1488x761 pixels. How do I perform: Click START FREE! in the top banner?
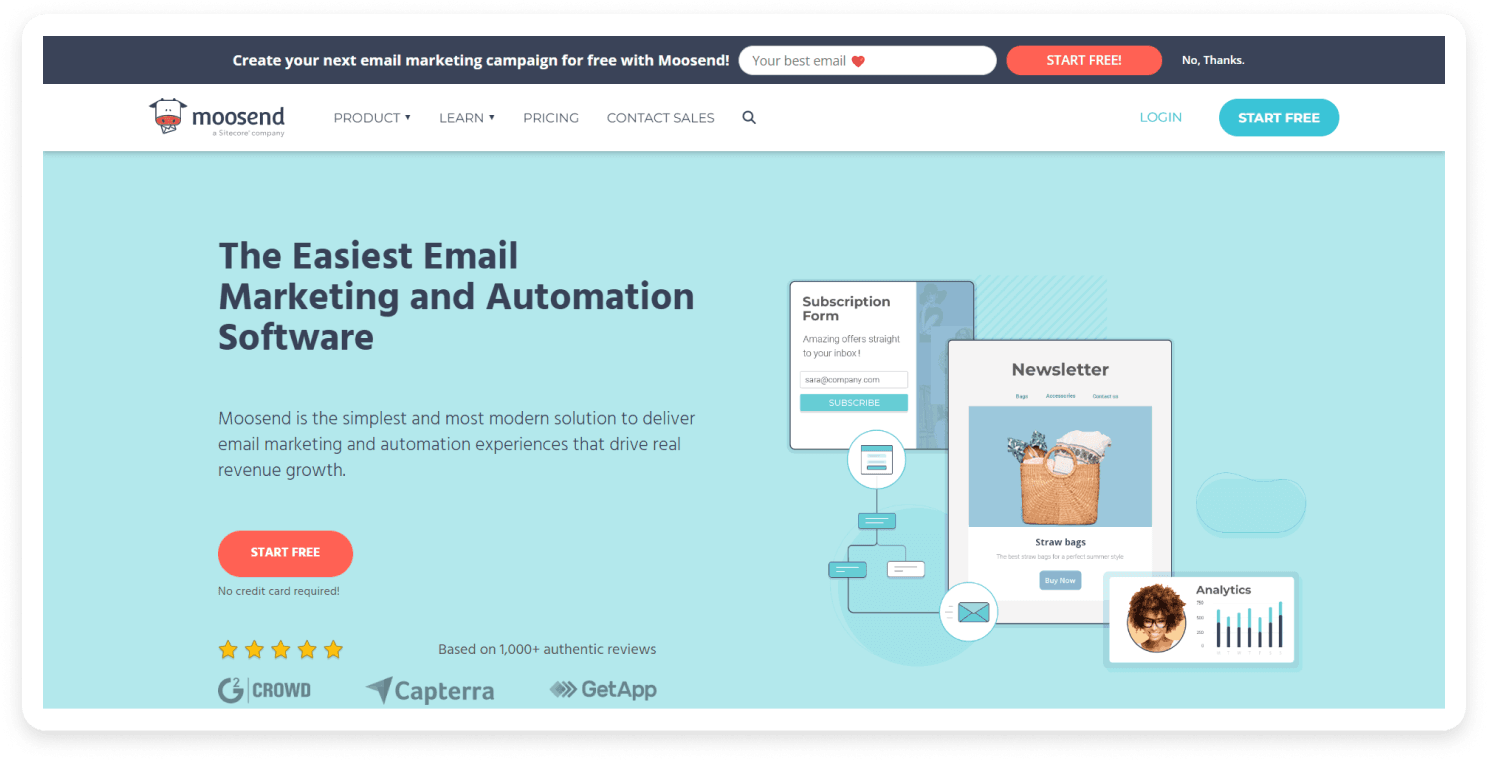click(1084, 60)
